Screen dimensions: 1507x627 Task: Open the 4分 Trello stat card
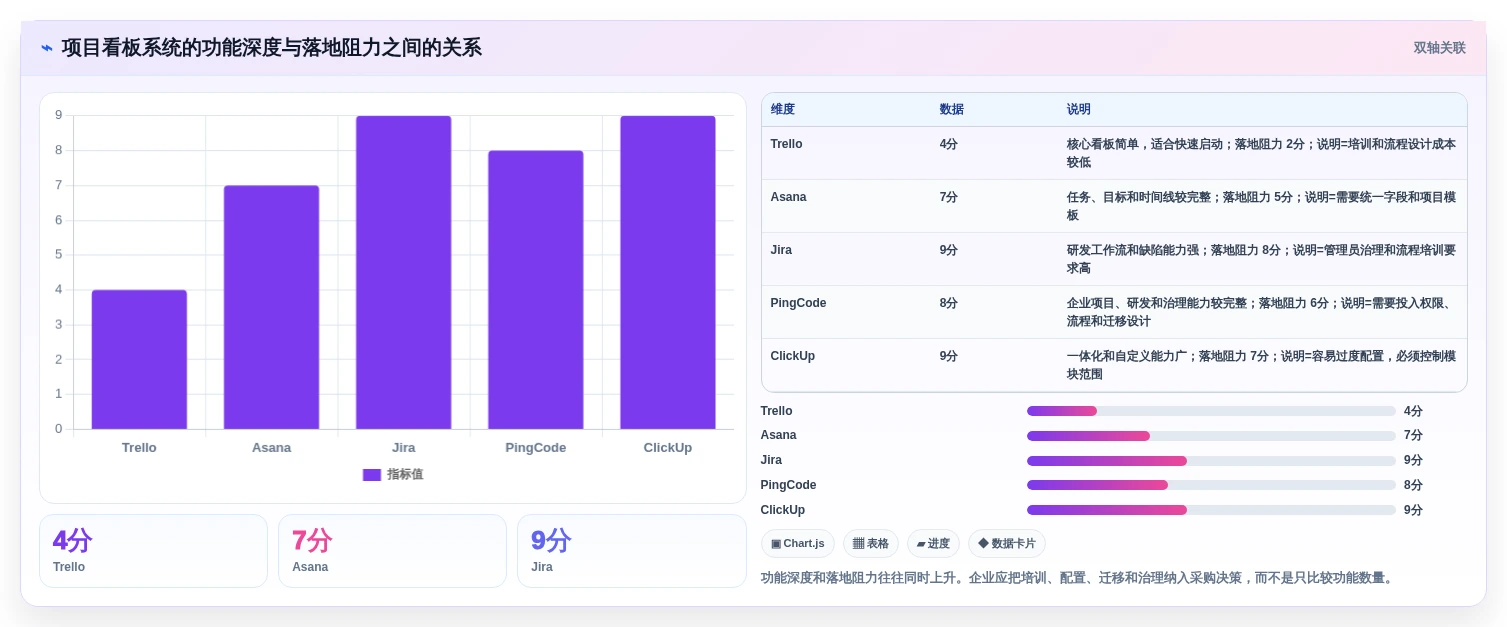(x=153, y=551)
